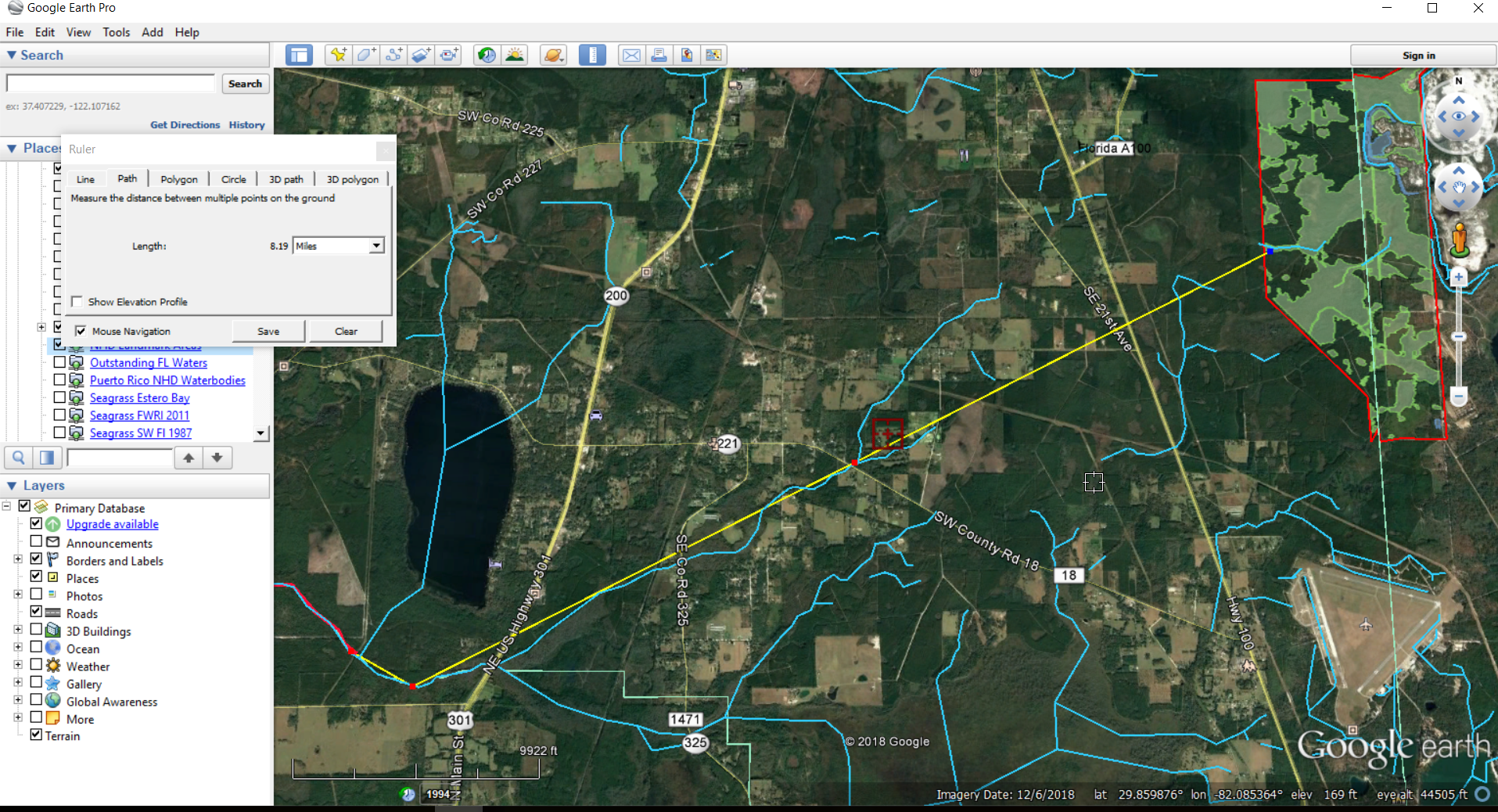Uncheck the Roads layer
The image size is (1498, 812).
tap(36, 611)
